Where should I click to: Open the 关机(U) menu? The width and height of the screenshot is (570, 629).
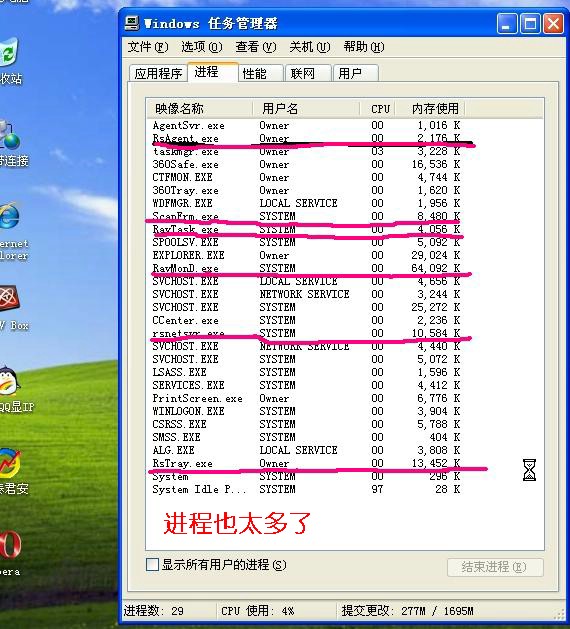point(310,47)
